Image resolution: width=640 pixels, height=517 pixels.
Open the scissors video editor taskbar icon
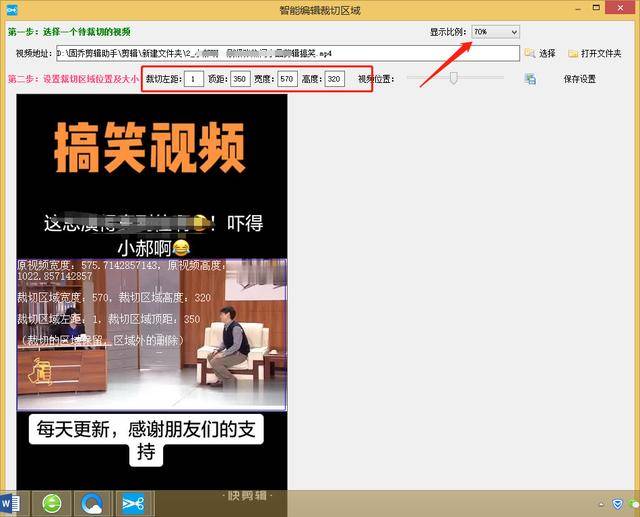tap(133, 504)
